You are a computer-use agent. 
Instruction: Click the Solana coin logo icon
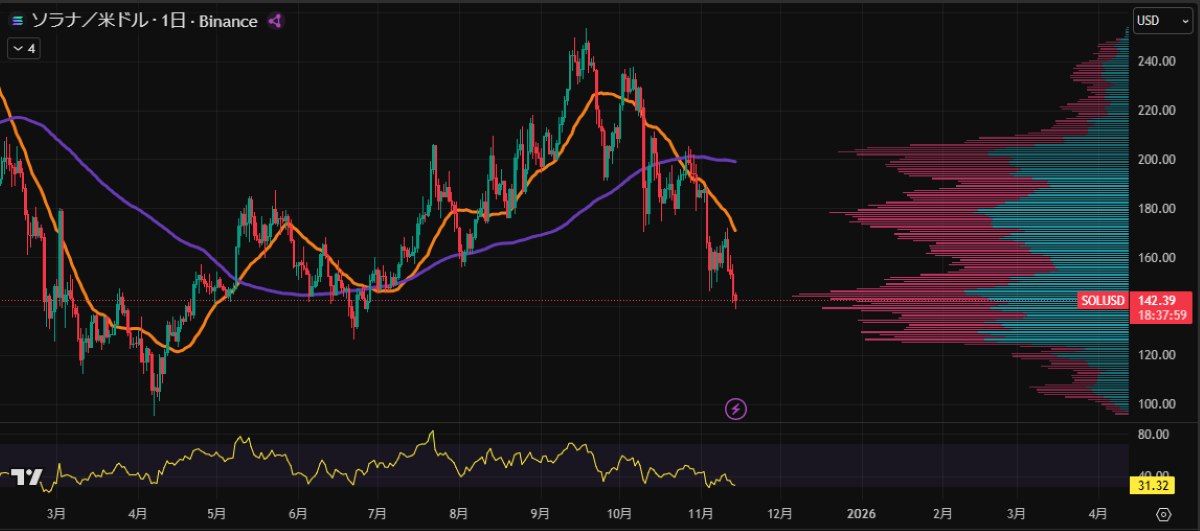click(x=18, y=21)
